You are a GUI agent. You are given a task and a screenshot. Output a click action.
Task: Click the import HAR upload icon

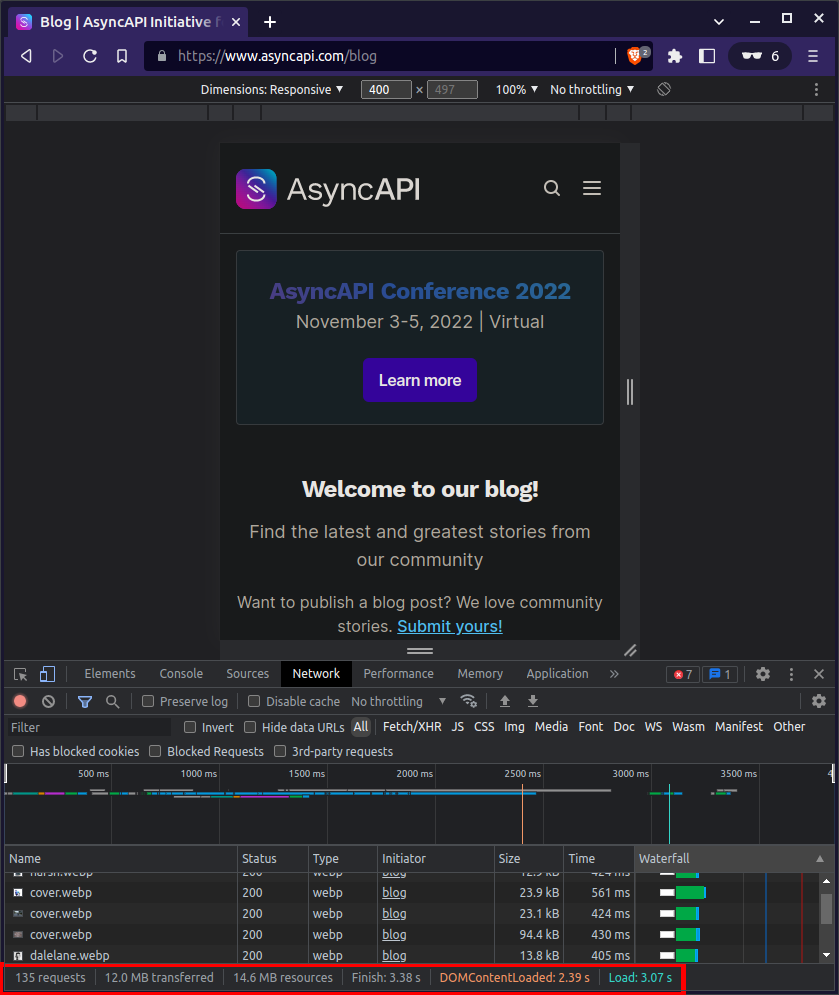505,701
